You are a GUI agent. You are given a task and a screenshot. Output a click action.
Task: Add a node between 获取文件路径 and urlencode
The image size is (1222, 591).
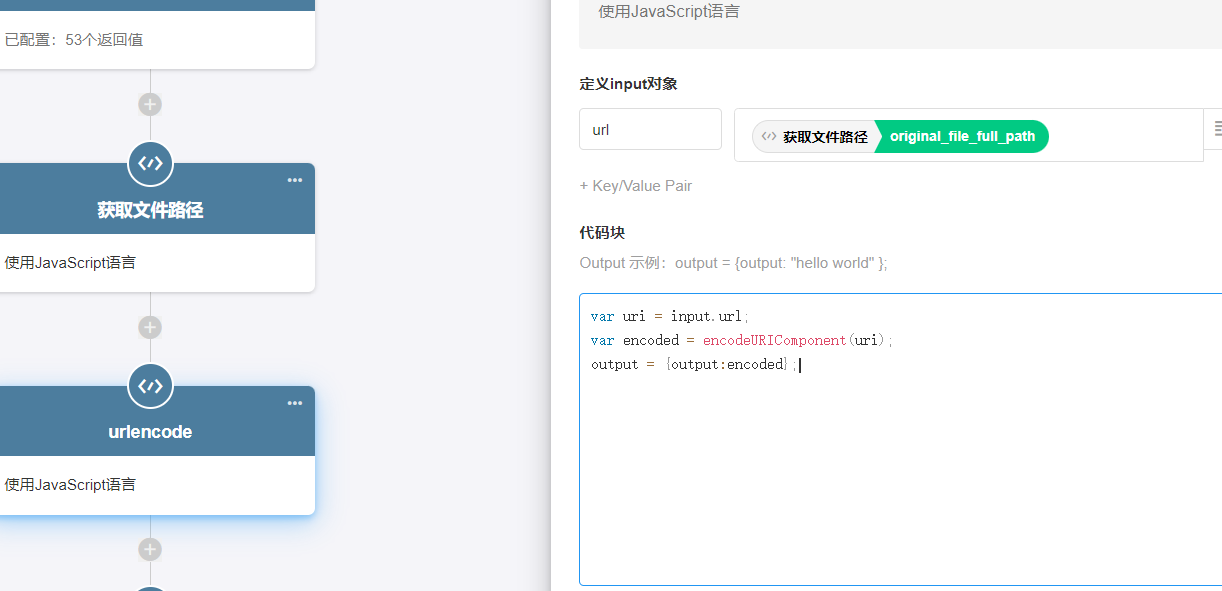(x=150, y=327)
